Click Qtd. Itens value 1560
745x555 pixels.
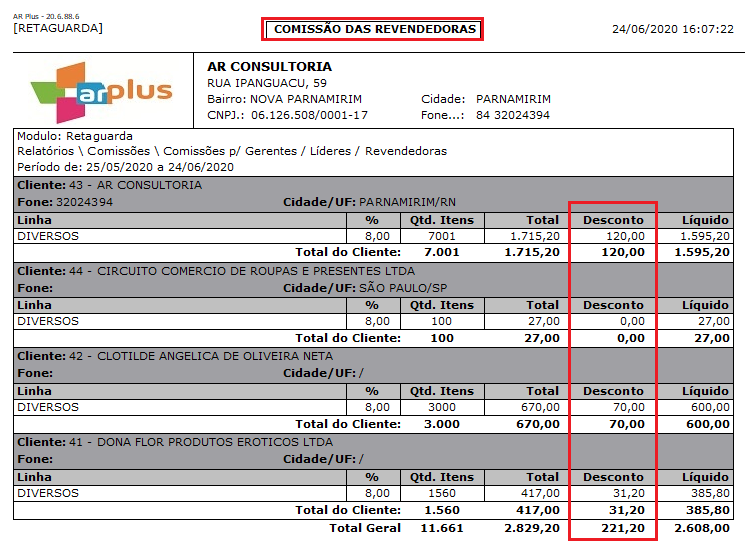(x=442, y=493)
